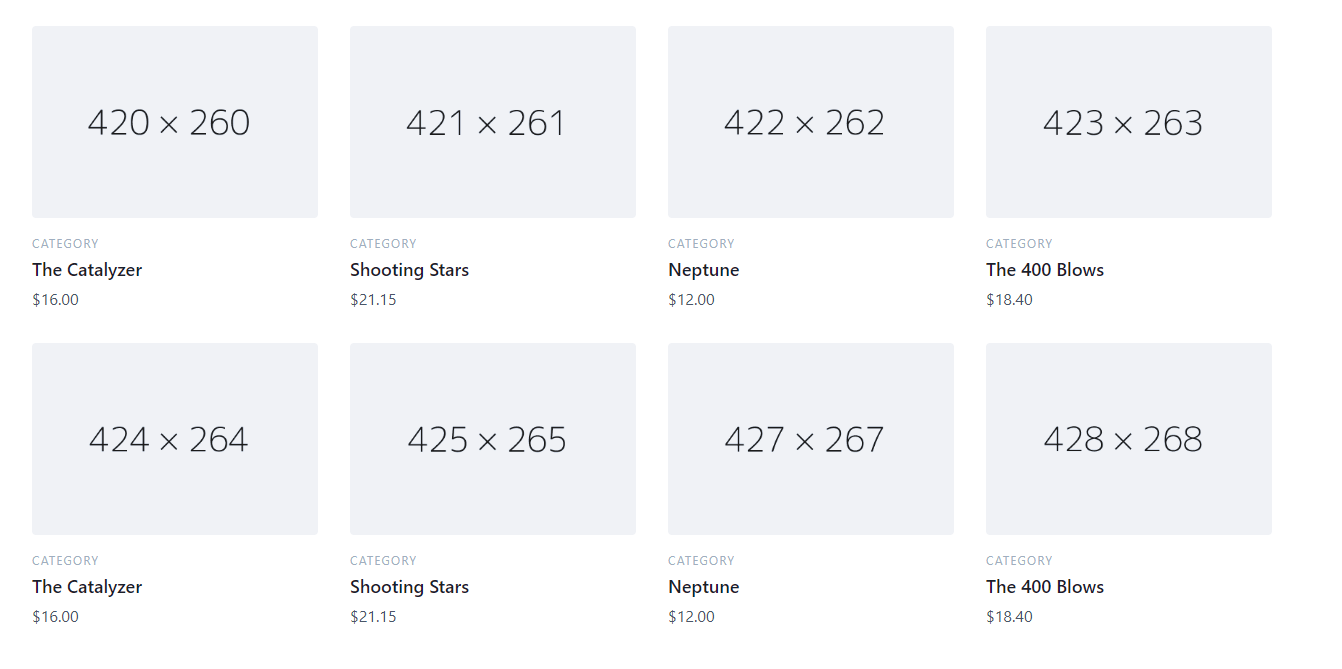The width and height of the screenshot is (1342, 669).
Task: View the 424 × 264 product image
Action: (x=175, y=439)
